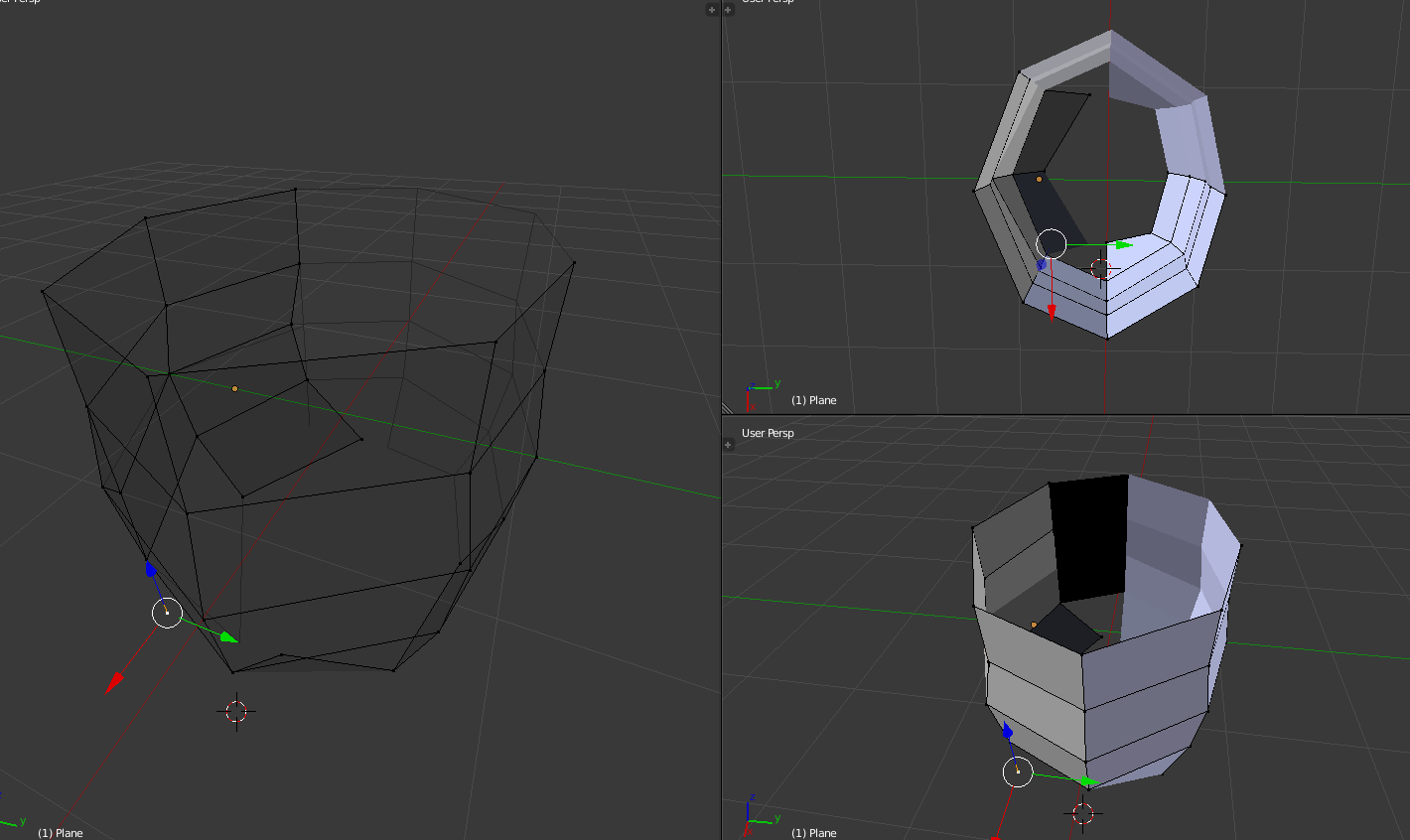Image resolution: width=1410 pixels, height=840 pixels.
Task: Click the orange origin dot in the top-right viewport
Action: tap(1040, 179)
